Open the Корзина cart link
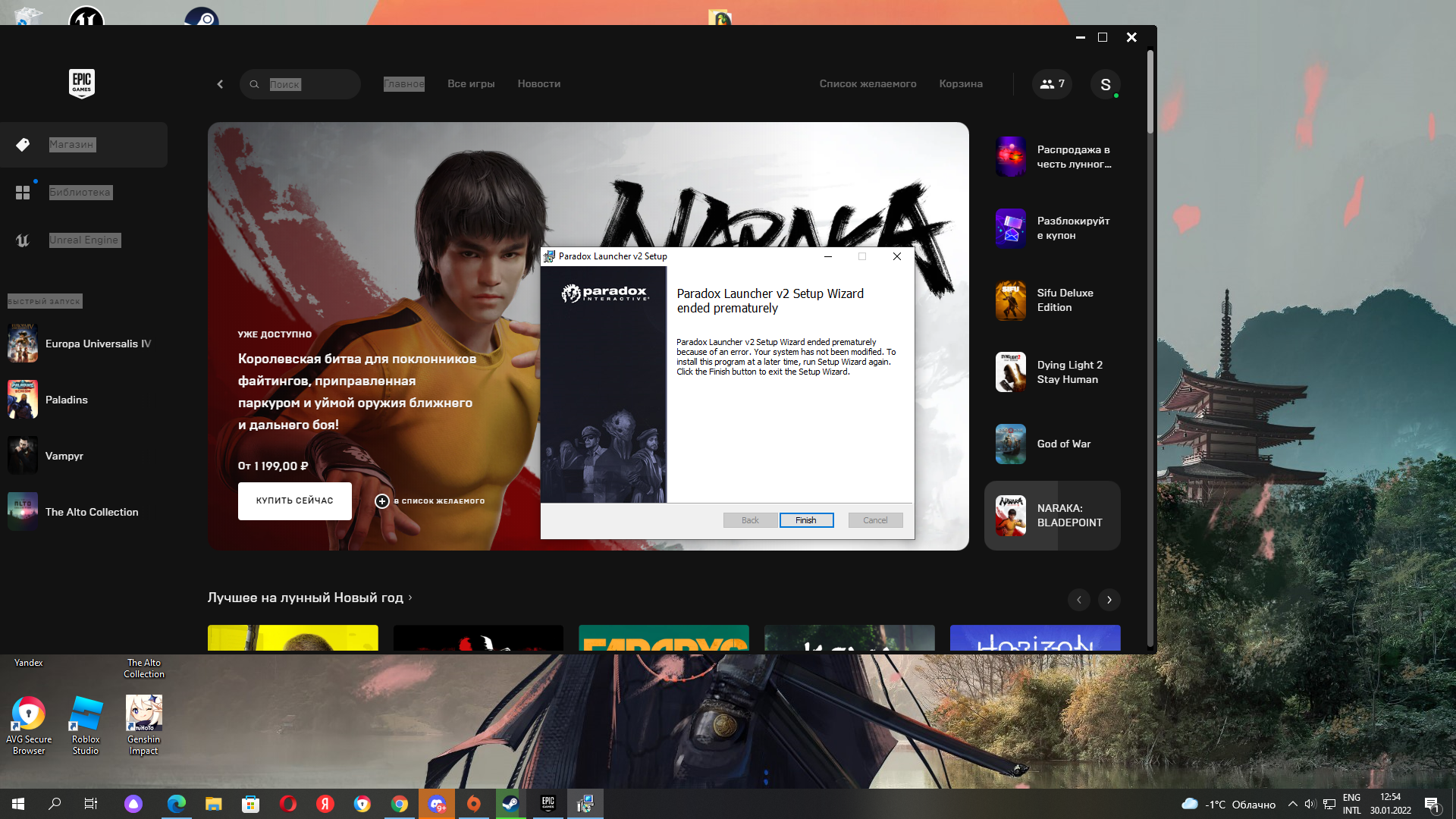Viewport: 1456px width, 819px height. coord(961,84)
